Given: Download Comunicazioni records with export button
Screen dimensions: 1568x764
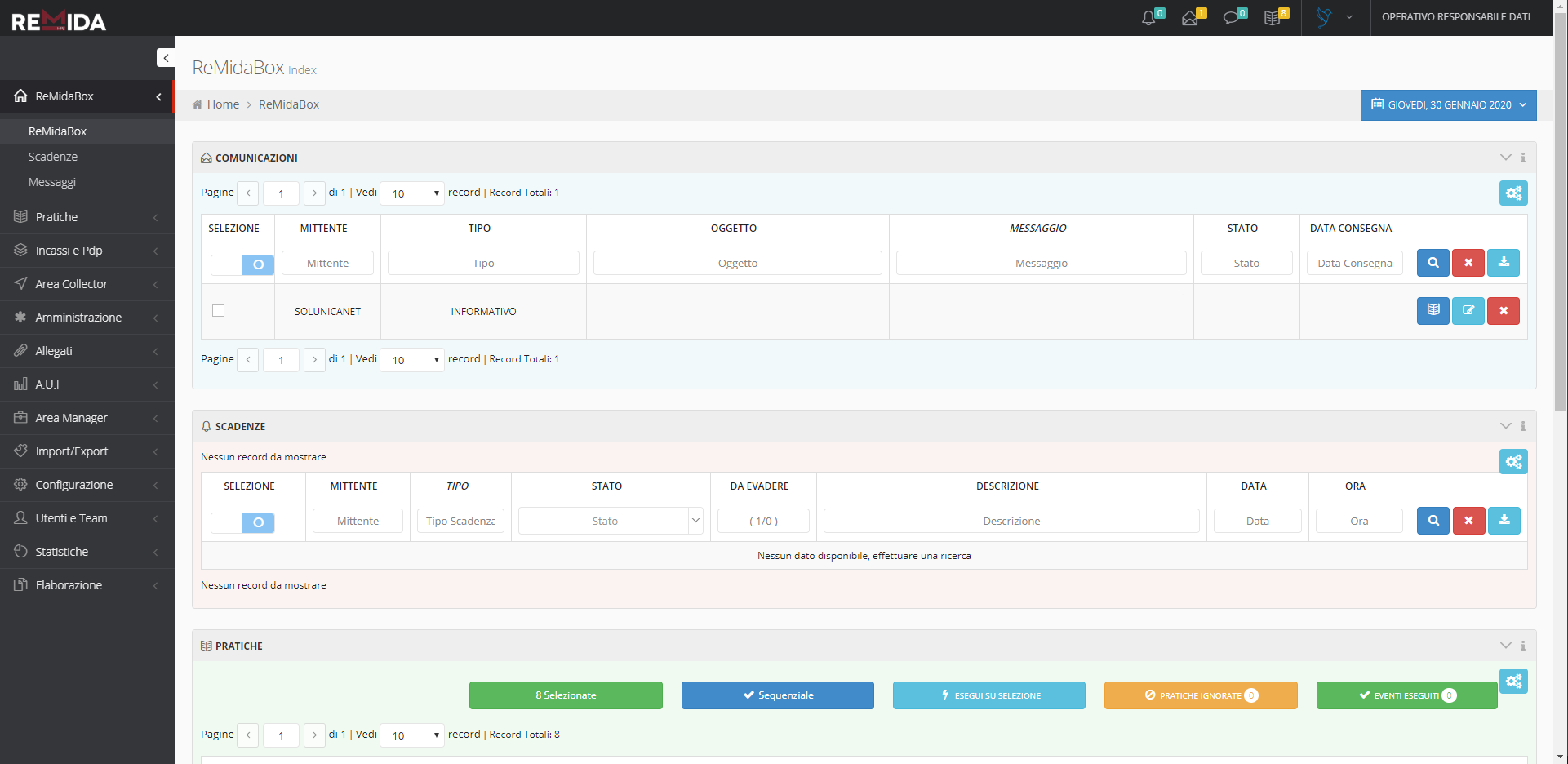Looking at the screenshot, I should click(x=1504, y=263).
